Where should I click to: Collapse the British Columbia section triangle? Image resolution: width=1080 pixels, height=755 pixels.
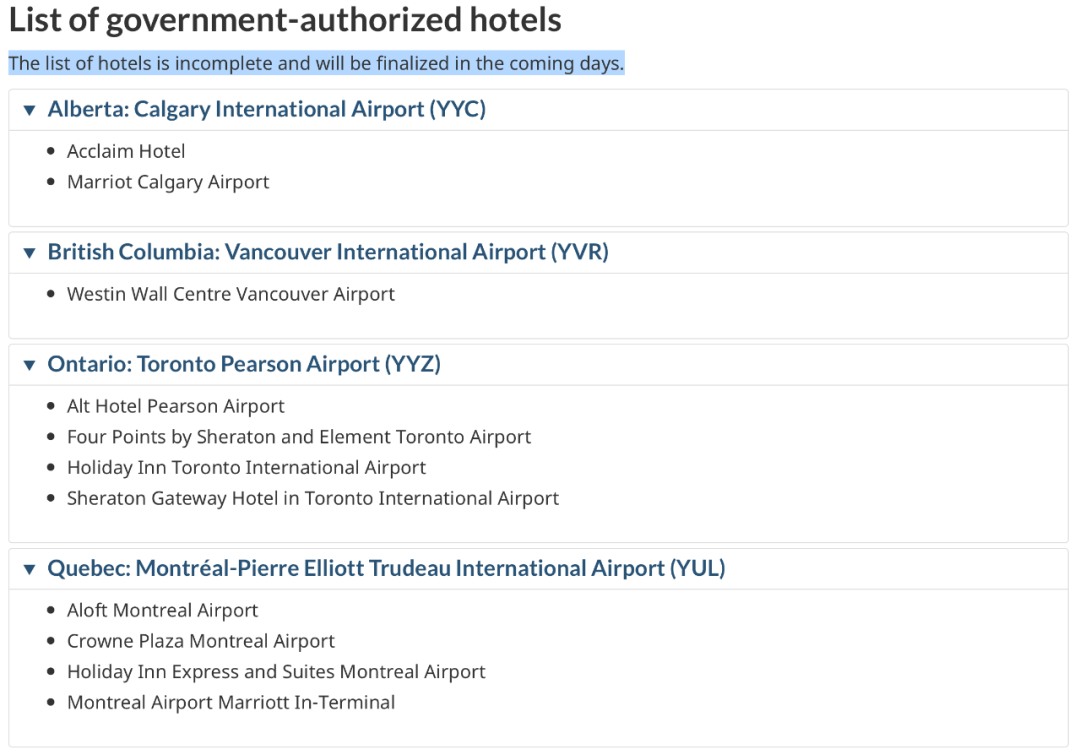(x=29, y=253)
